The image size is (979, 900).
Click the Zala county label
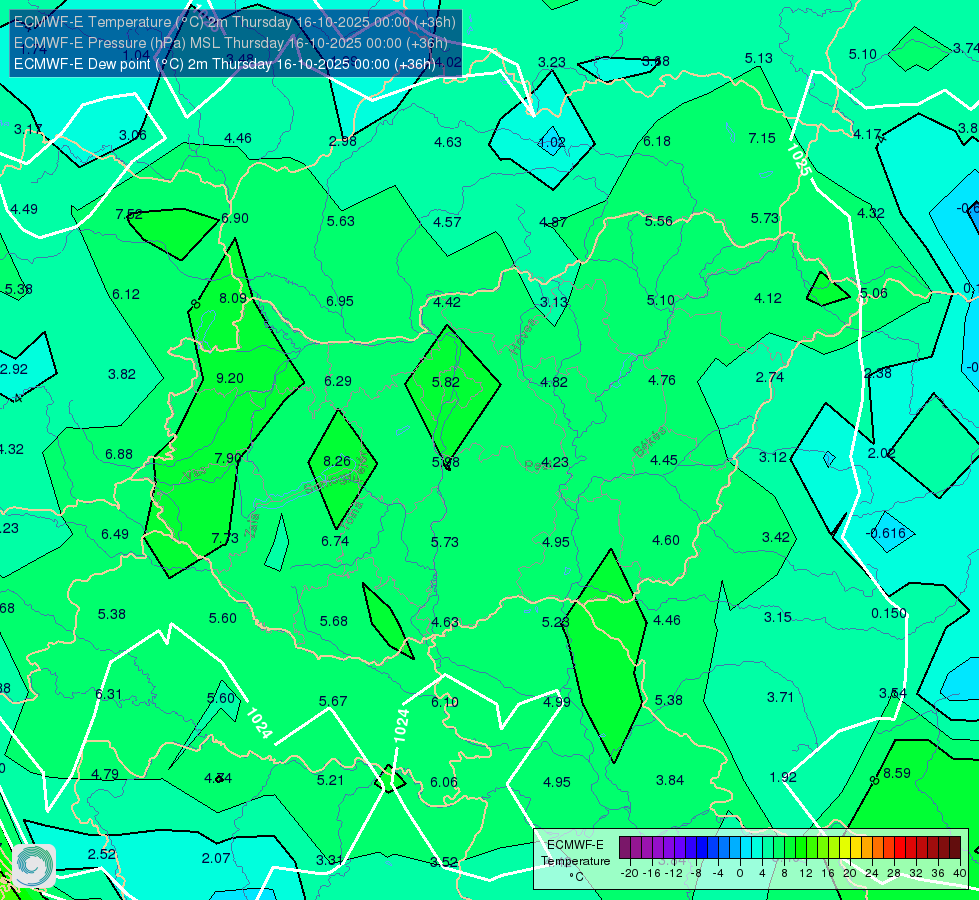[x=252, y=525]
